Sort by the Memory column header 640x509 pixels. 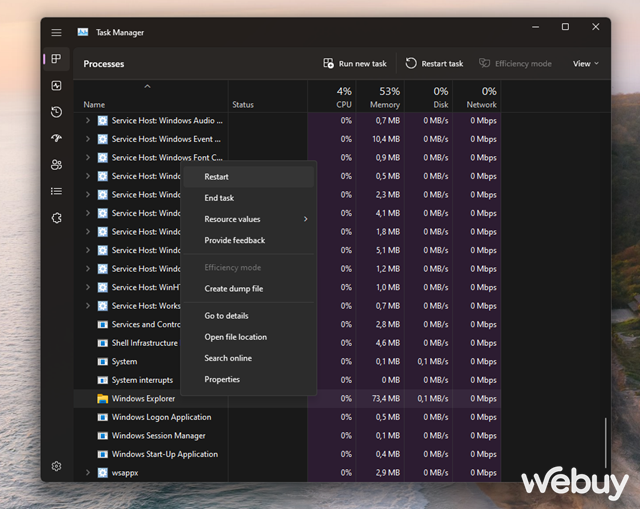[x=380, y=96]
